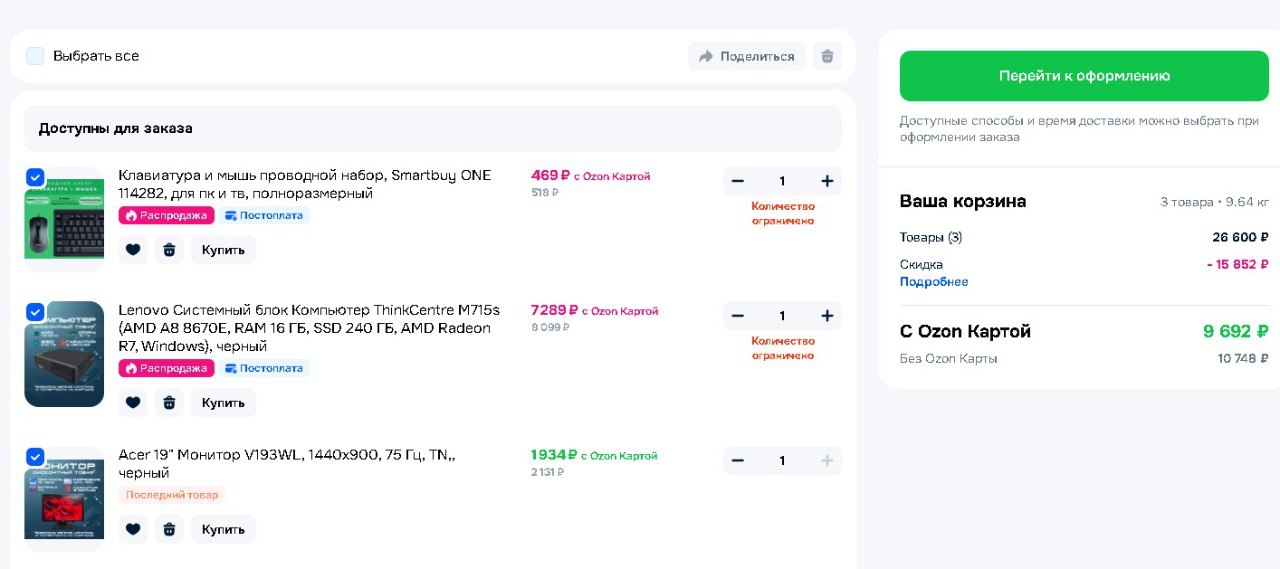Open the Acer monitor product thumbnail
1280x569 pixels.
pyautogui.click(x=64, y=499)
